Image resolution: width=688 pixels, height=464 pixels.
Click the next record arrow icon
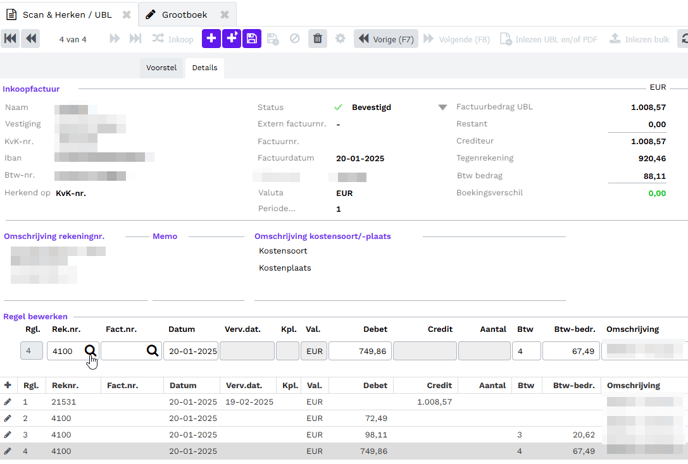[x=115, y=39]
